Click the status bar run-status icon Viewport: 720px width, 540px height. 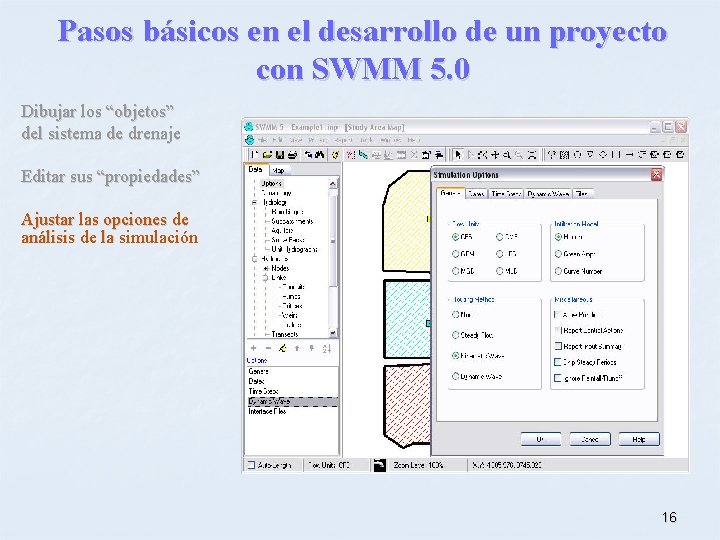(x=380, y=465)
